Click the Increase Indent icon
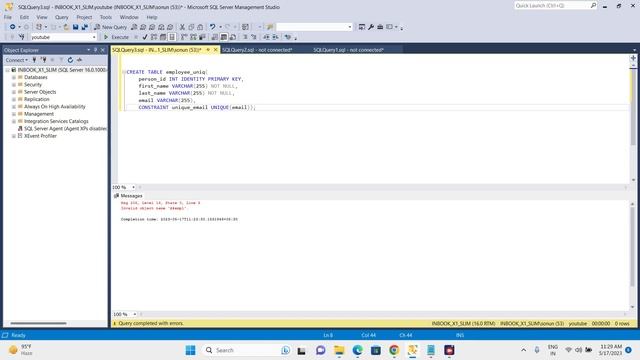Screen dimensions: 640x360 click(x=275, y=37)
